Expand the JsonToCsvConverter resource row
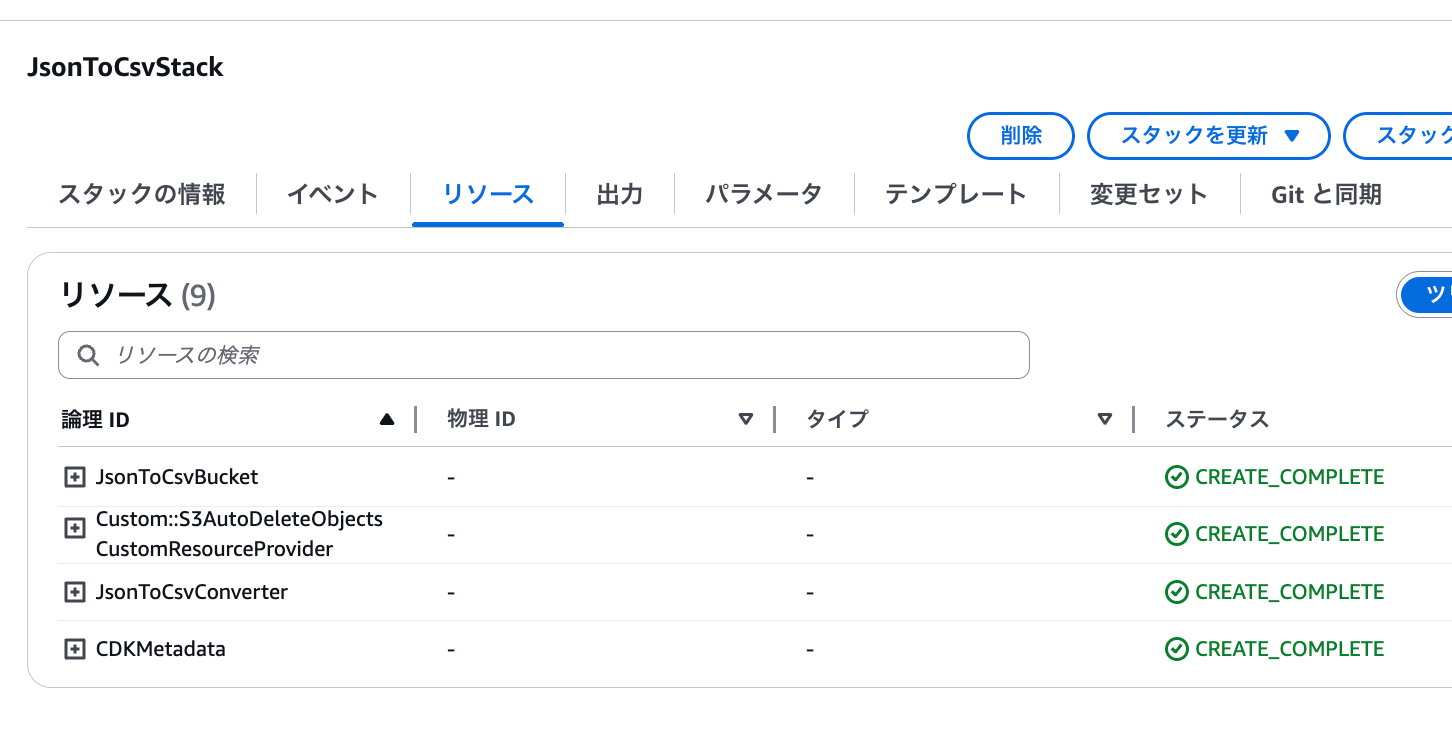Viewport: 1452px width, 738px height. 75,592
